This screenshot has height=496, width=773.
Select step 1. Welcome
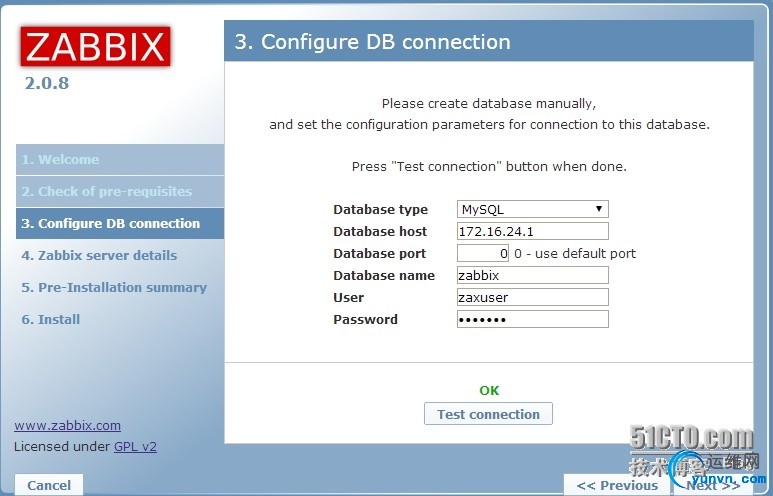pyautogui.click(x=120, y=160)
